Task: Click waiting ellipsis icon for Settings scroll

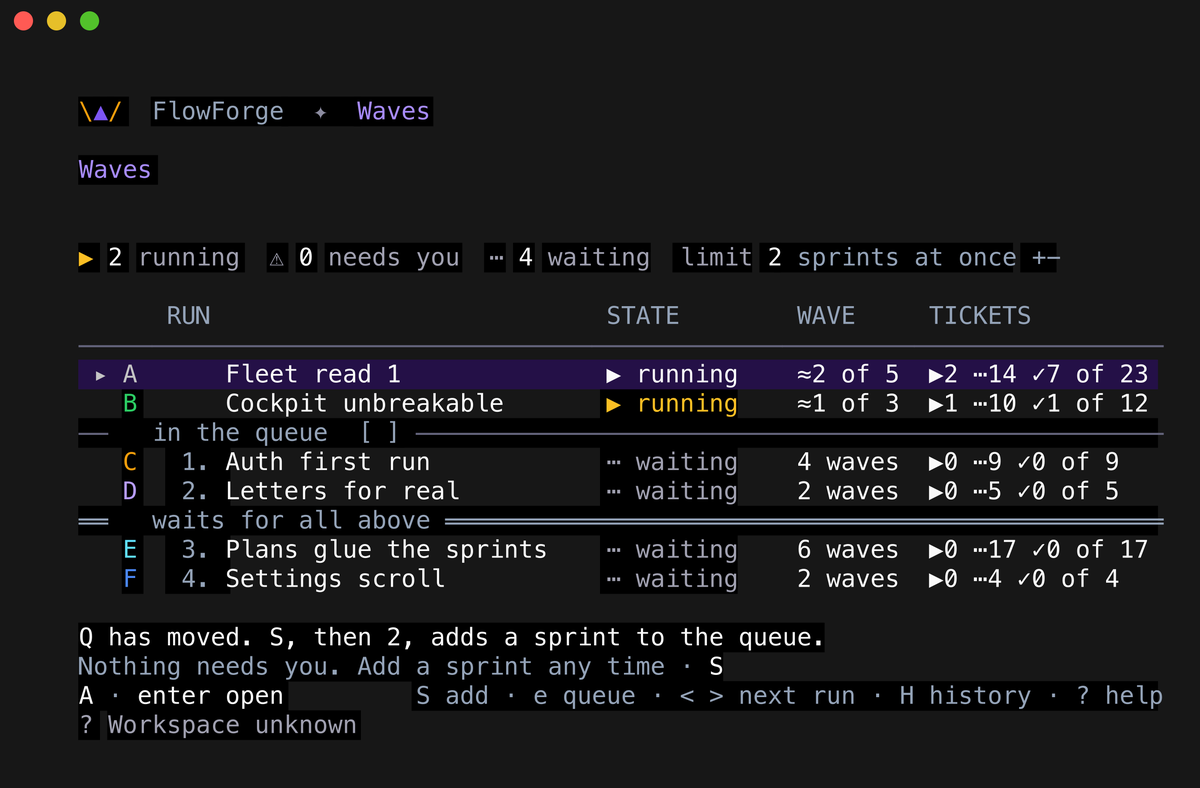Action: (614, 579)
